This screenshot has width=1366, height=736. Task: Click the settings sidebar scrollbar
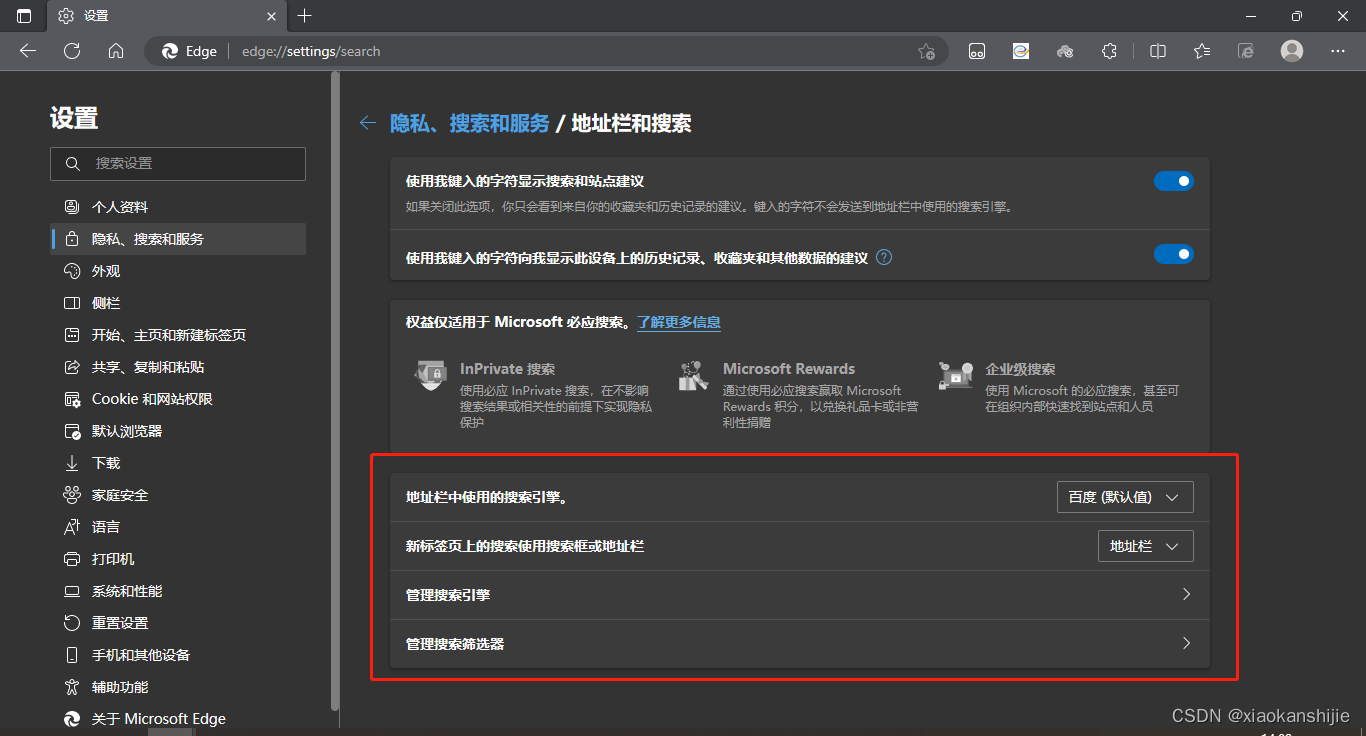(335, 390)
